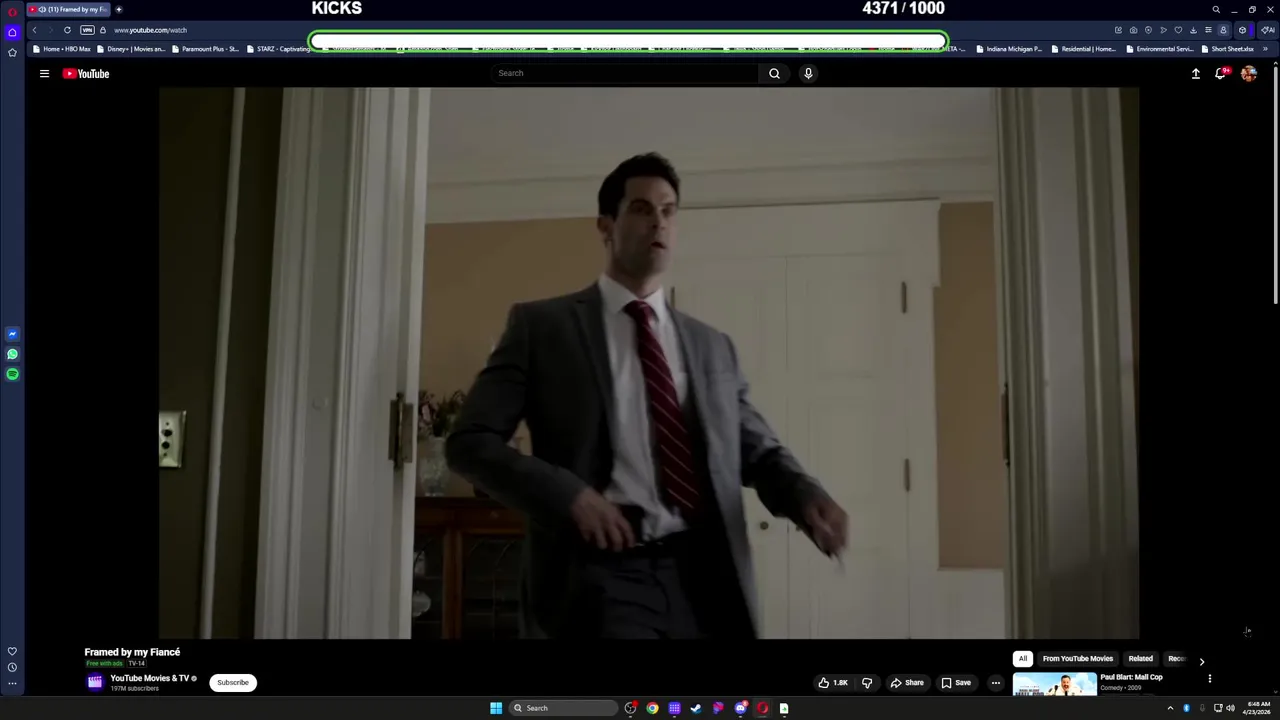Click the Opera logo menu button

pyautogui.click(x=12, y=11)
